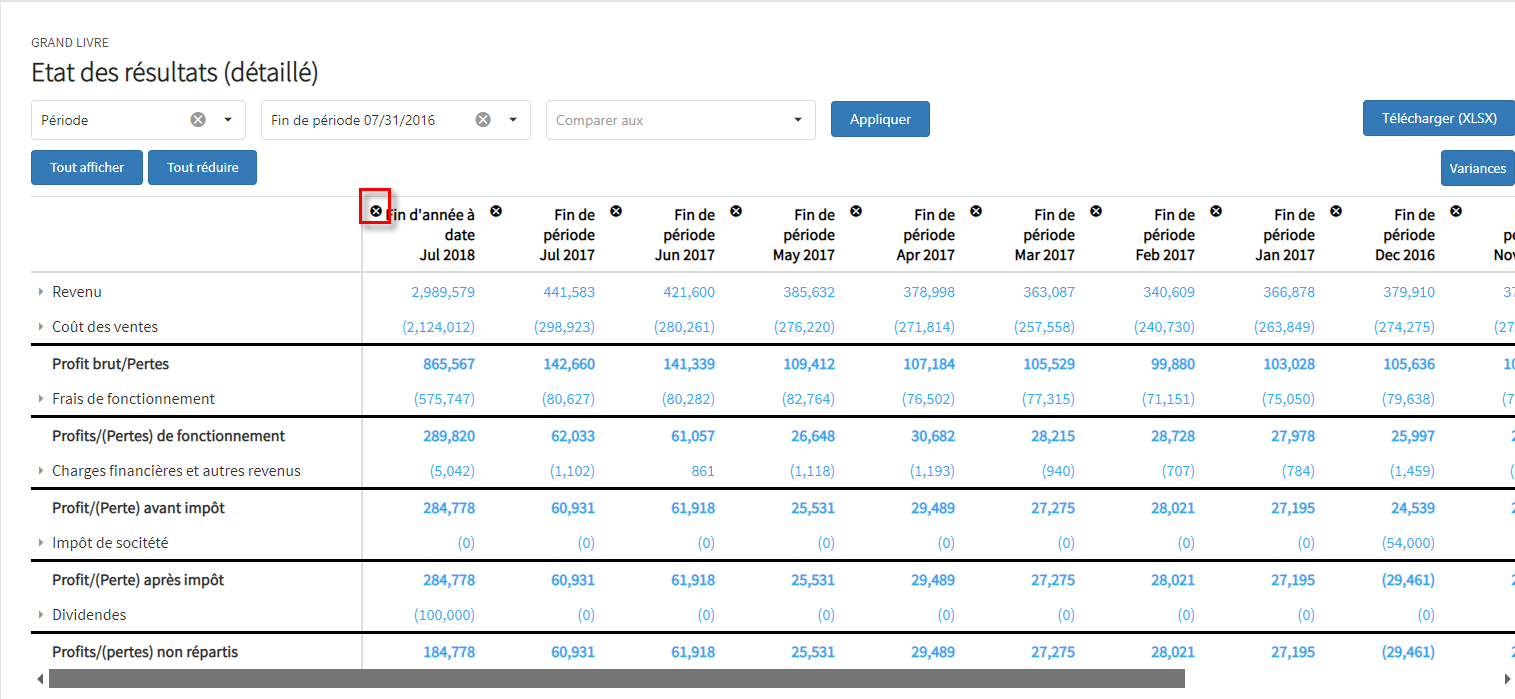The width and height of the screenshot is (1515, 699).
Task: Remove the Jul 2018 year-to-date column
Action: coord(376,211)
